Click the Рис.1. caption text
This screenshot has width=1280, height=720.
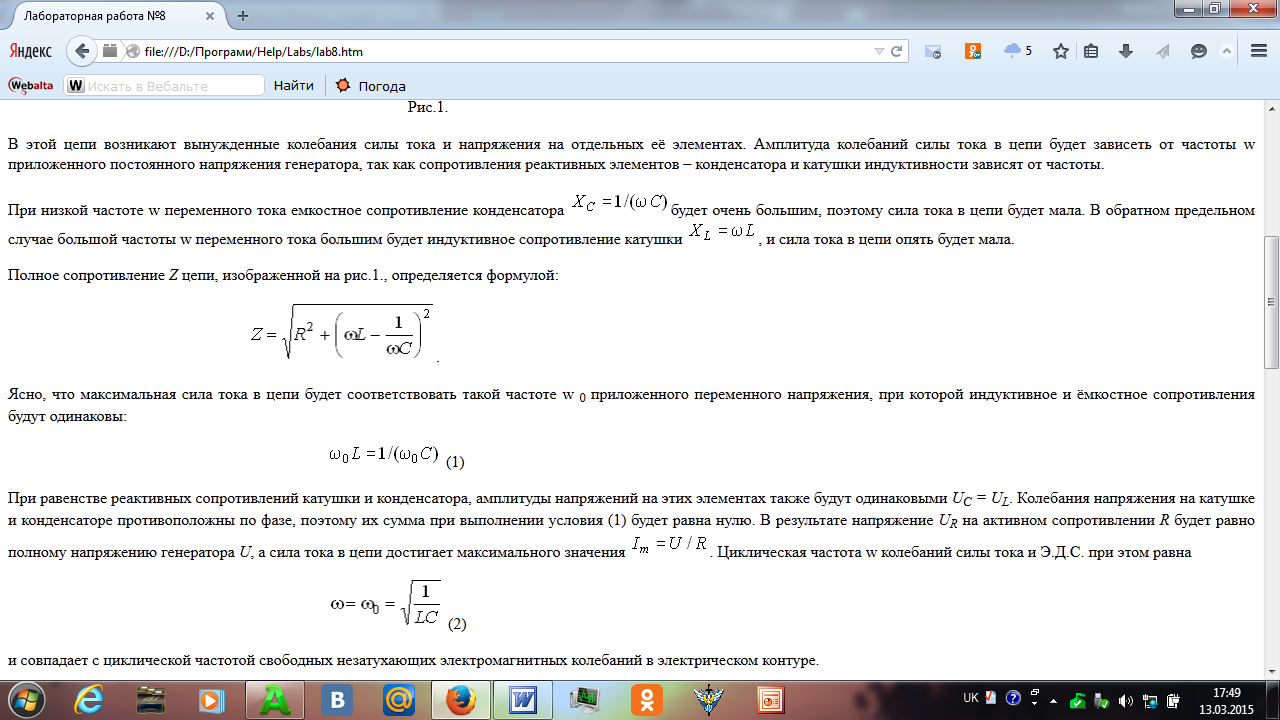[428, 106]
